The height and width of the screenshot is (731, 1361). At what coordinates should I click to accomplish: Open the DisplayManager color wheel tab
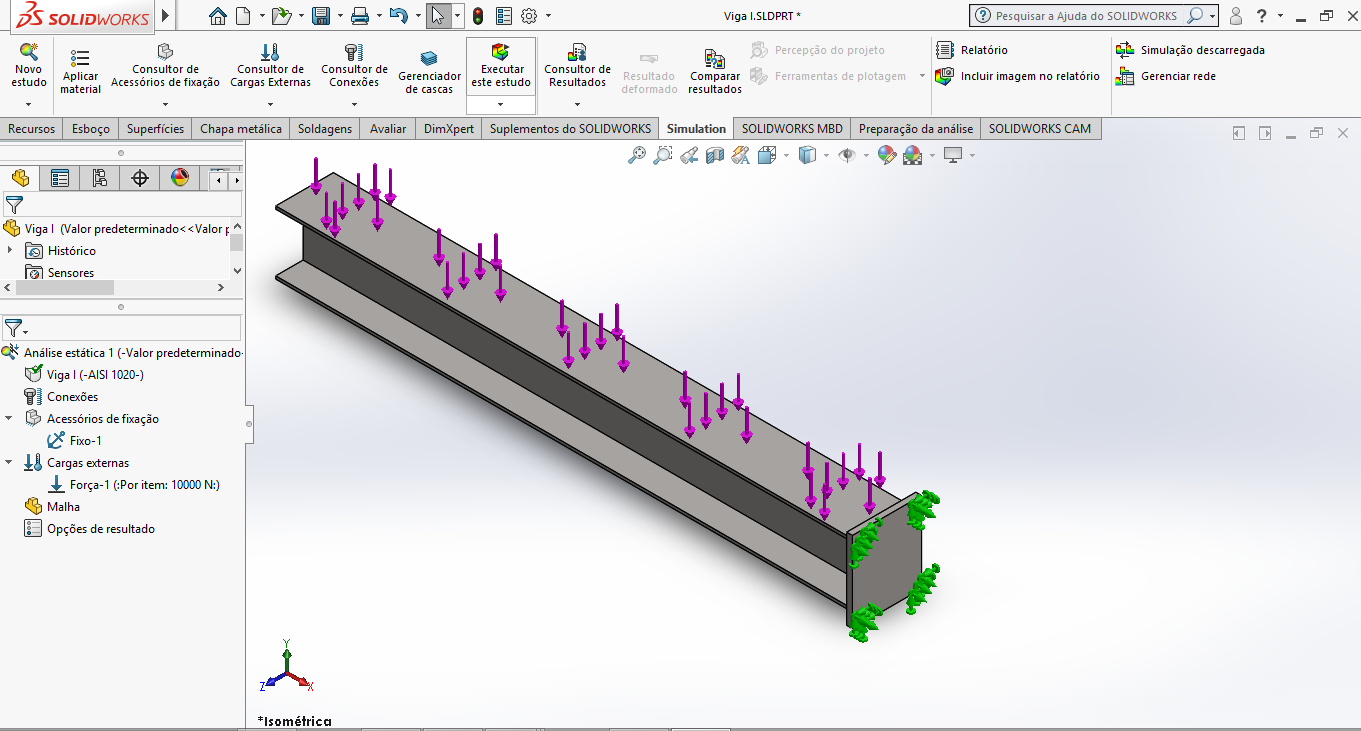click(x=180, y=178)
